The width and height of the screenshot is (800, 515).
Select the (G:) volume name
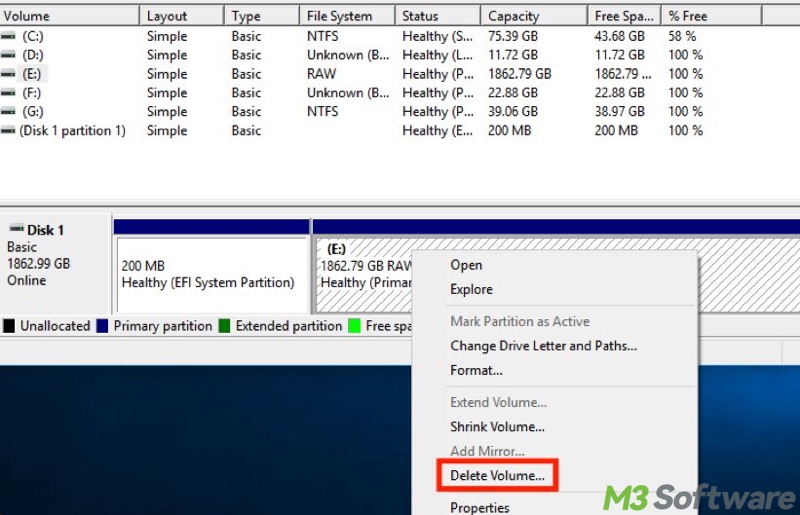coord(33,111)
